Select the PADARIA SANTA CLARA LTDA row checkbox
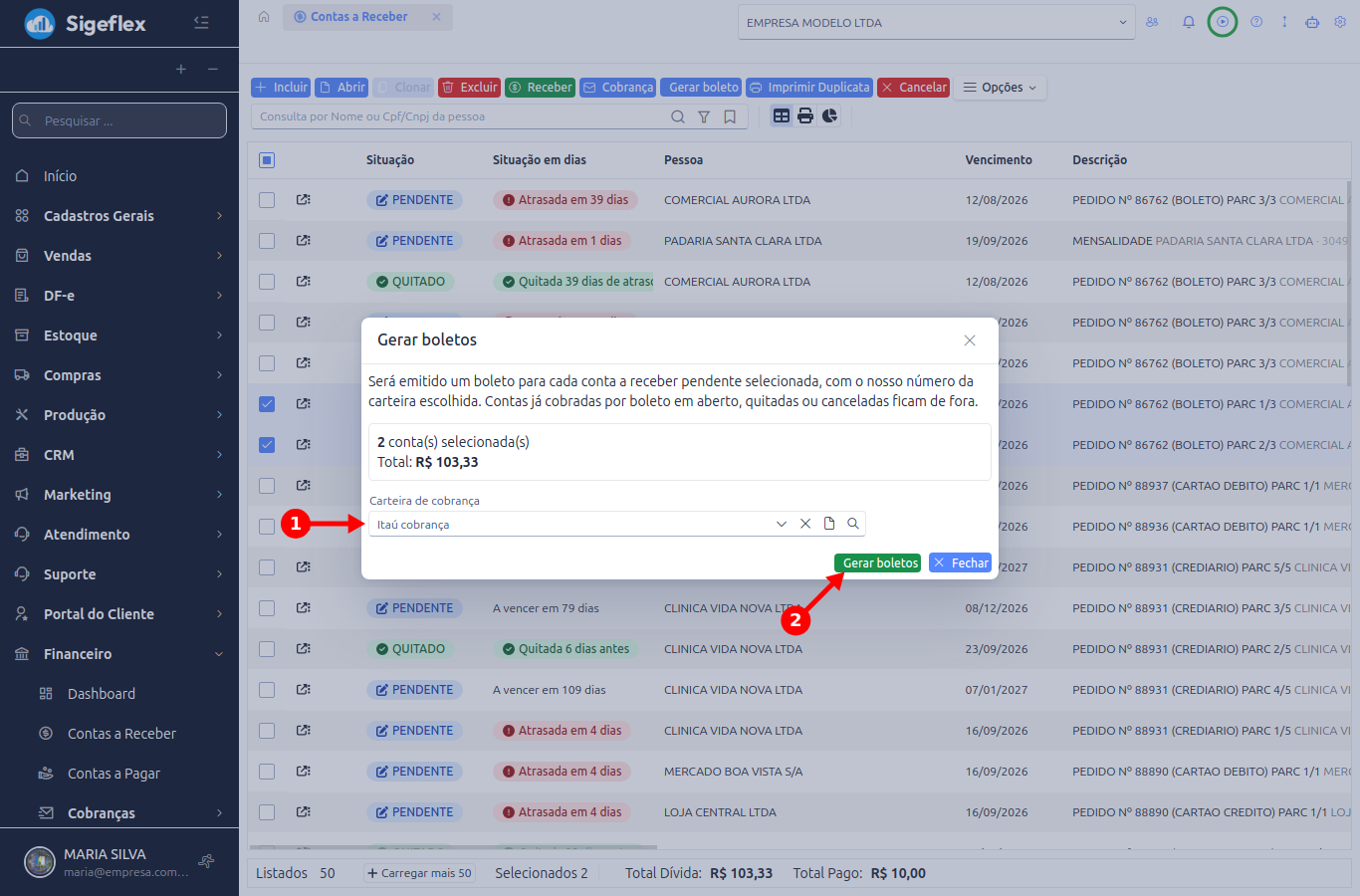Image resolution: width=1360 pixels, height=896 pixels. (267, 241)
